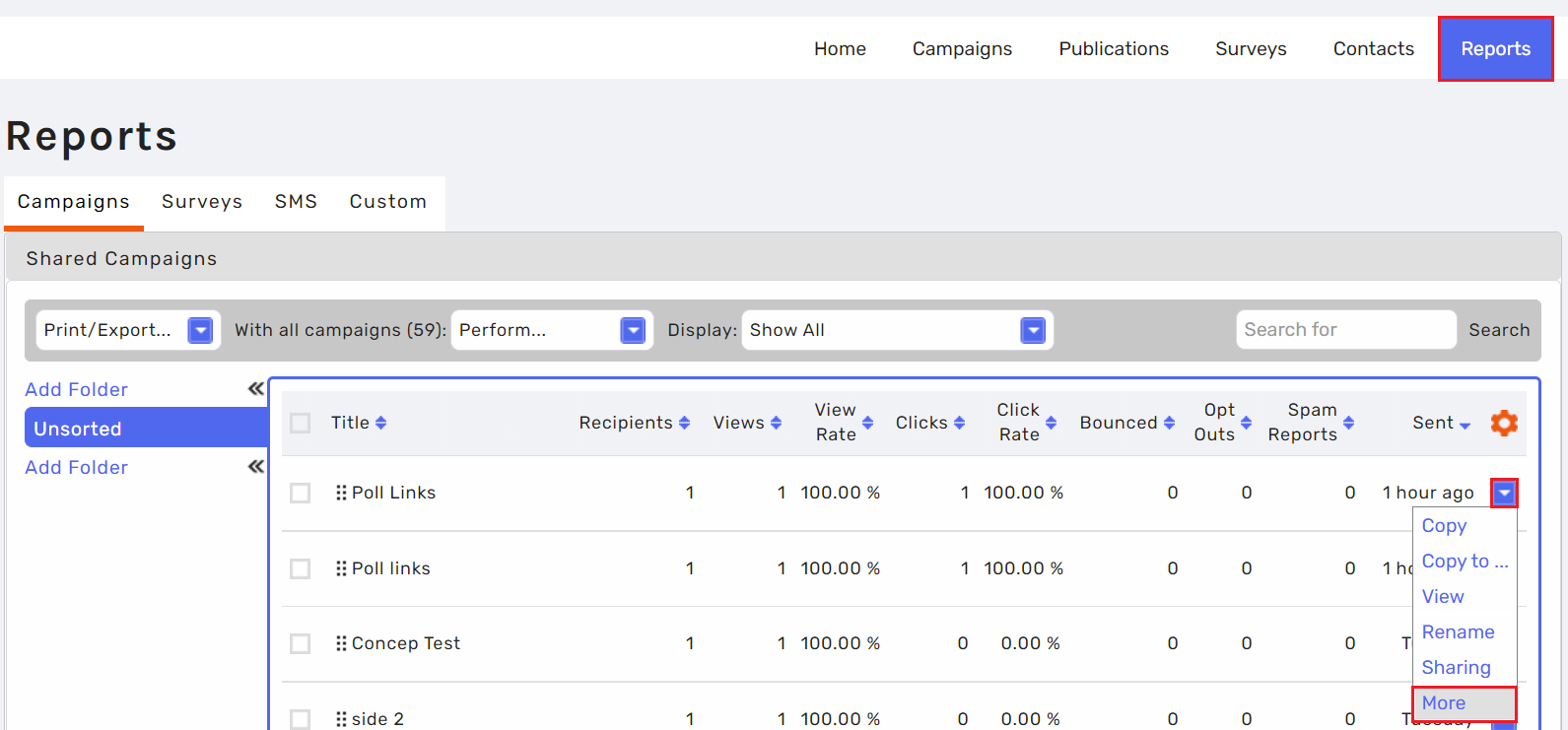The image size is (1568, 730).
Task: Open the Concep Test campaign title
Action: pyautogui.click(x=406, y=643)
